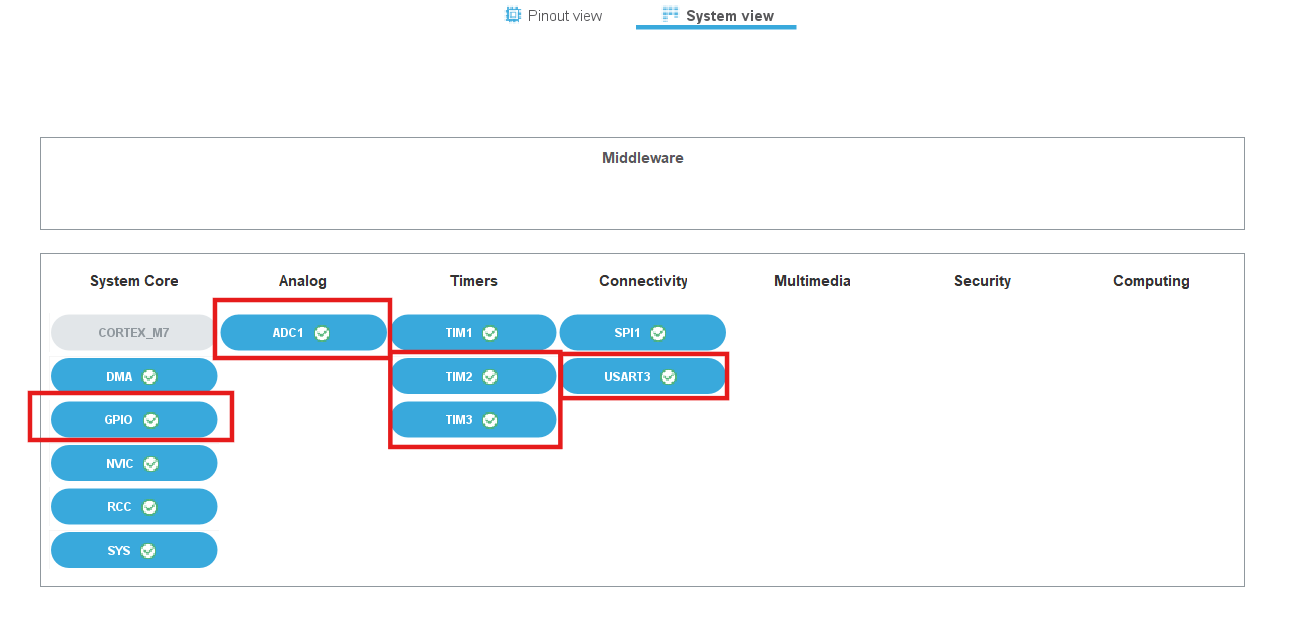This screenshot has width=1290, height=642.
Task: Click the status checkmark on USART3
Action: pyautogui.click(x=668, y=377)
